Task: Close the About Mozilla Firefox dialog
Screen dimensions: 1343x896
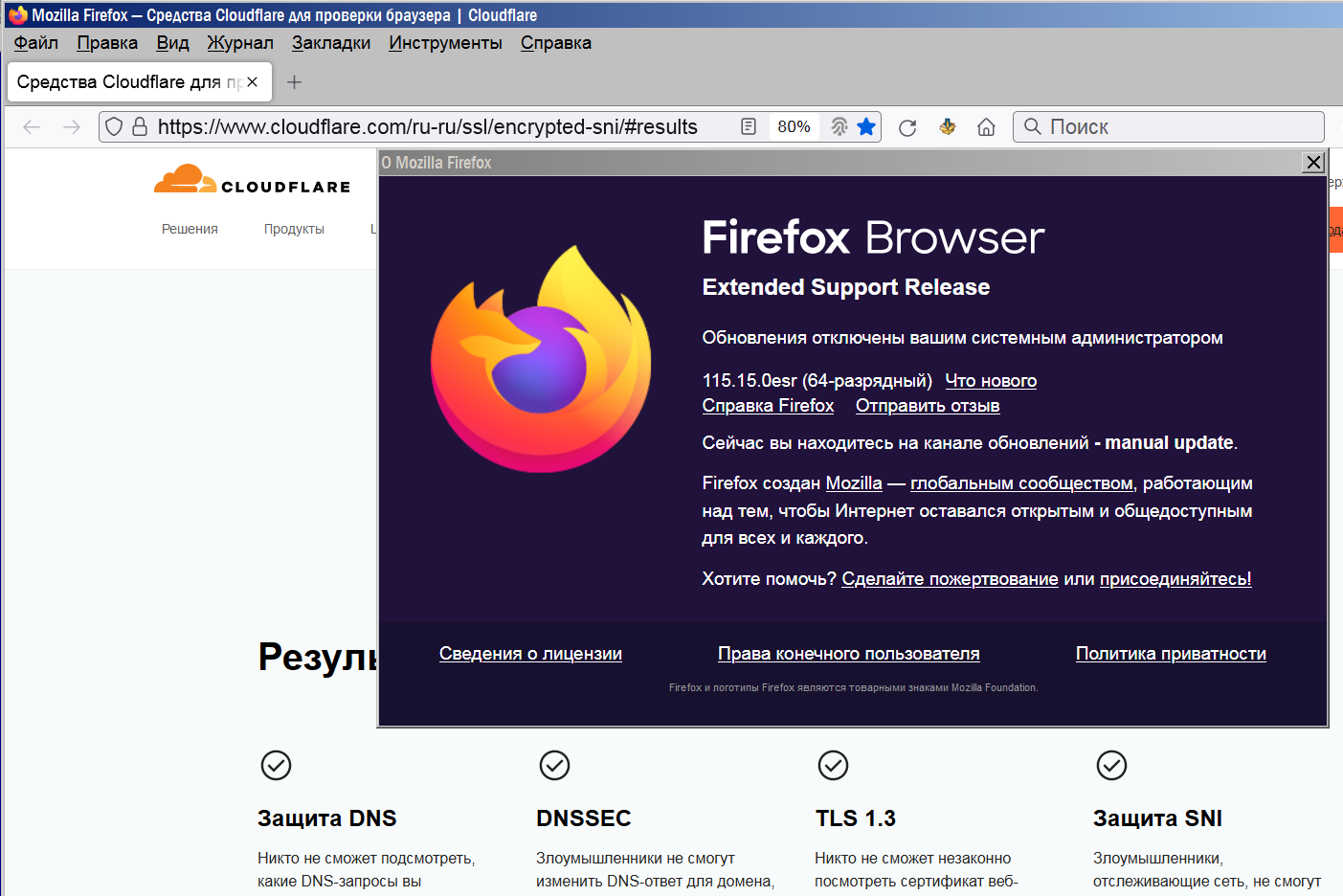Action: coord(1314,163)
